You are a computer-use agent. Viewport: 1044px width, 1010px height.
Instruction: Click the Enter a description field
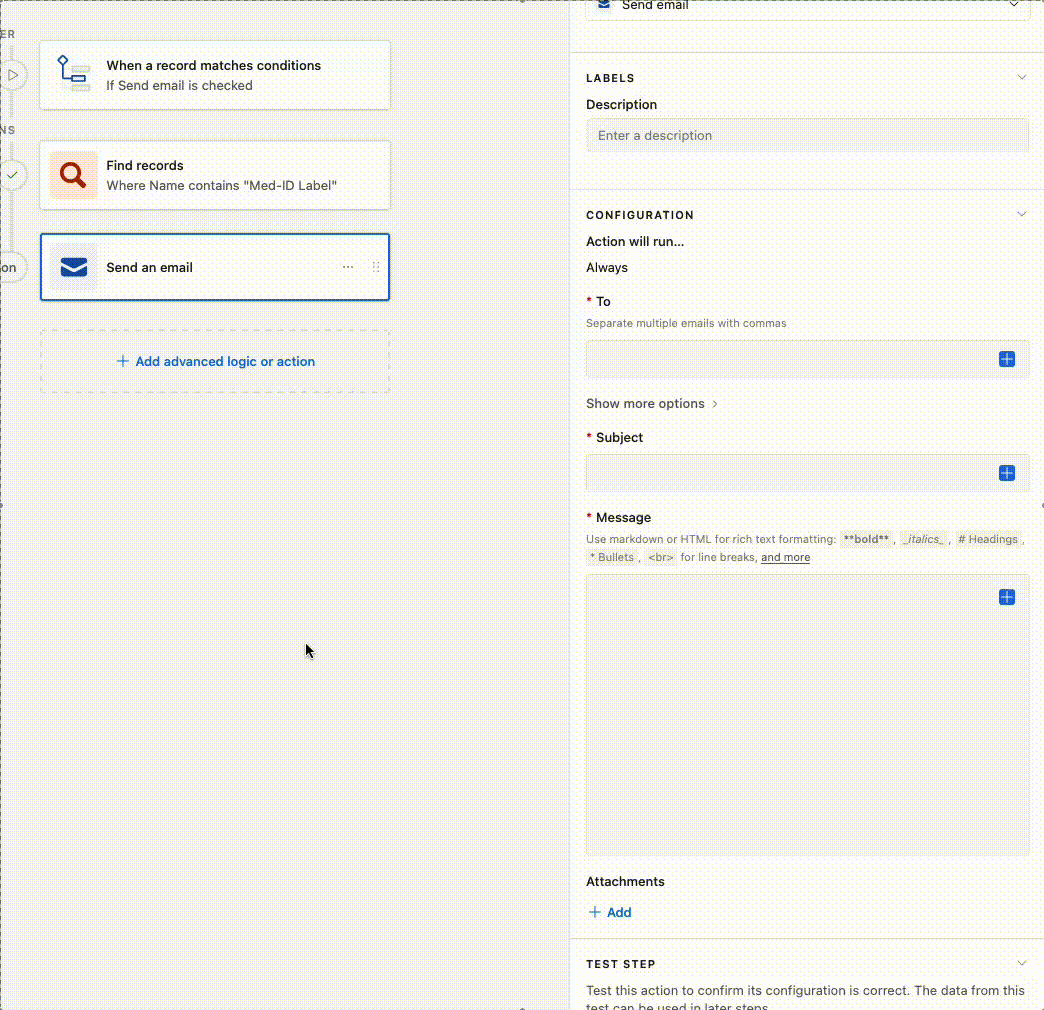point(807,136)
